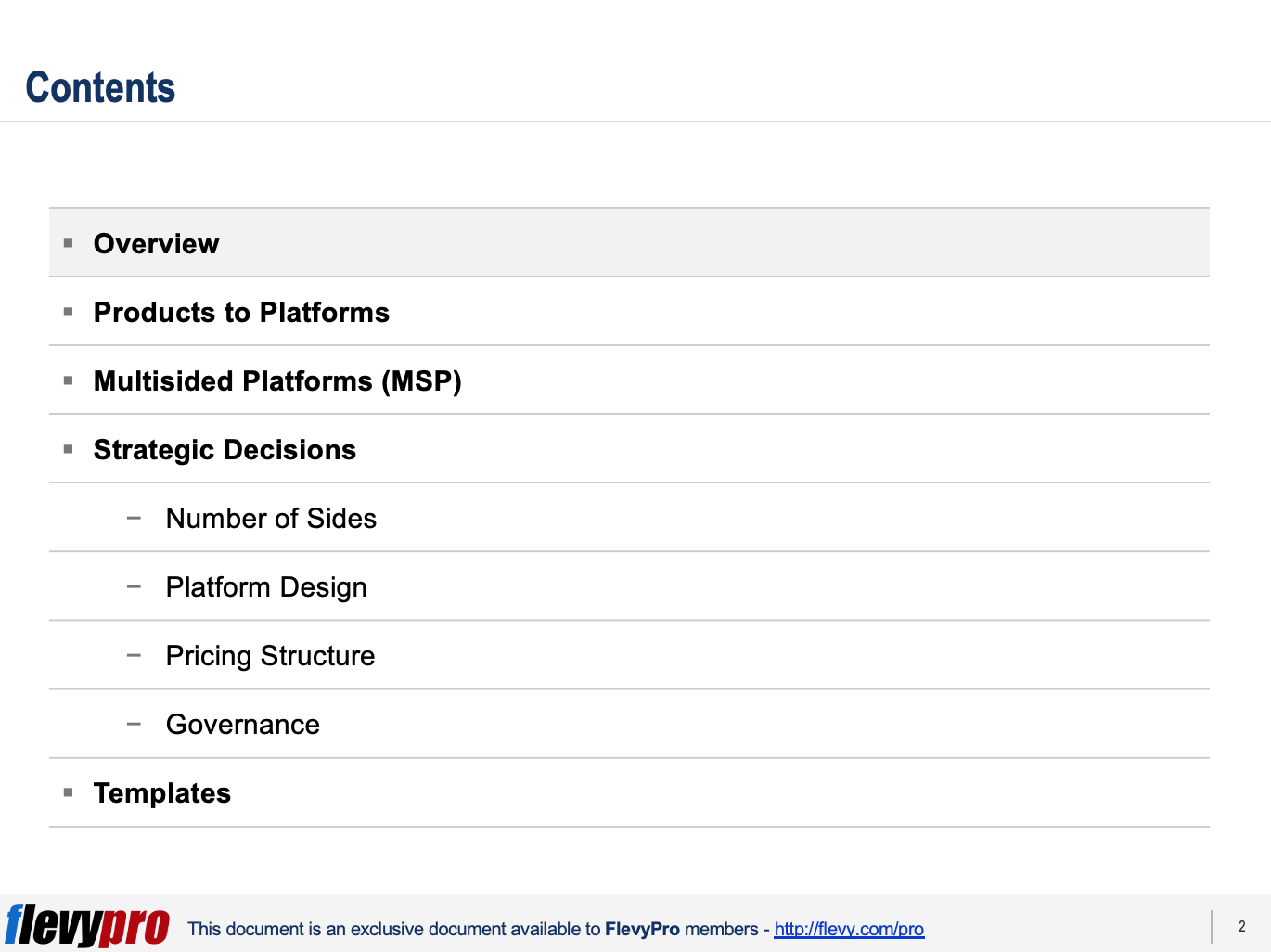Click the Contents slide title
Image resolution: width=1271 pixels, height=952 pixels.
100,87
